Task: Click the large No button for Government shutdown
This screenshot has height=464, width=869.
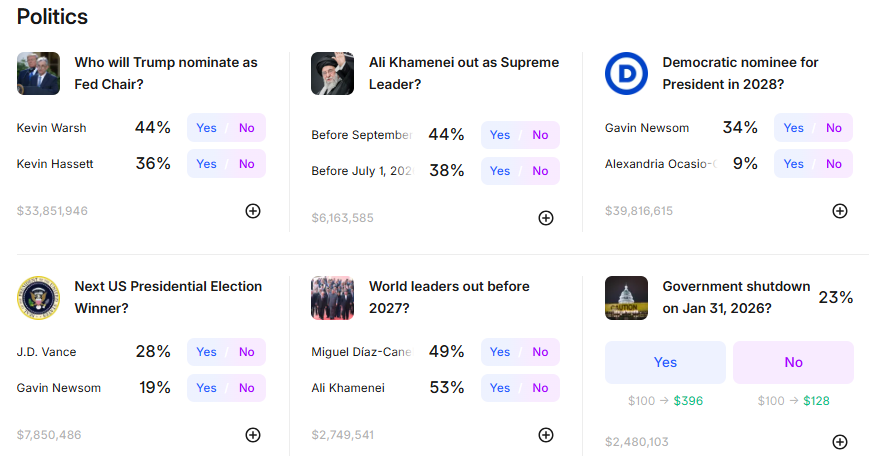Action: click(x=793, y=362)
